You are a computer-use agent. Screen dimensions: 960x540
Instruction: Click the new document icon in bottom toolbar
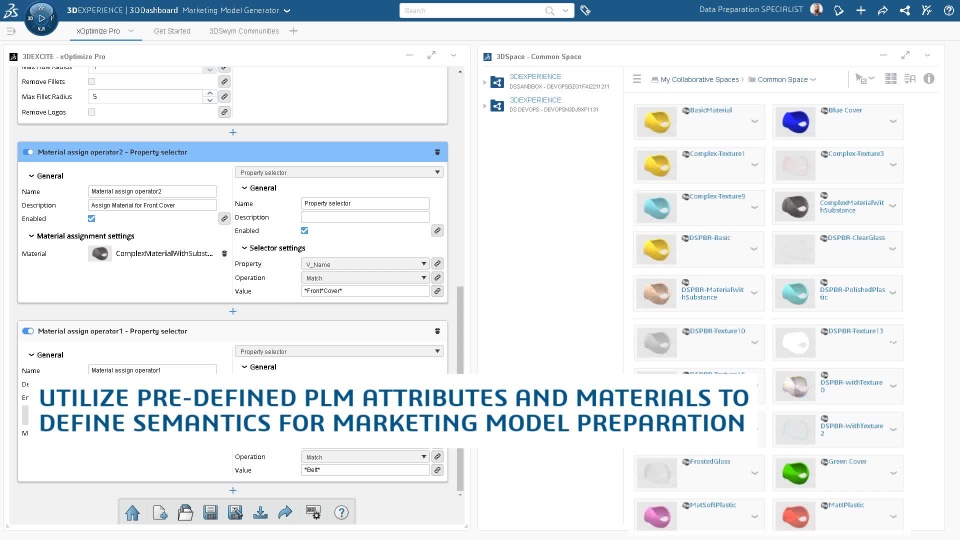click(x=160, y=512)
